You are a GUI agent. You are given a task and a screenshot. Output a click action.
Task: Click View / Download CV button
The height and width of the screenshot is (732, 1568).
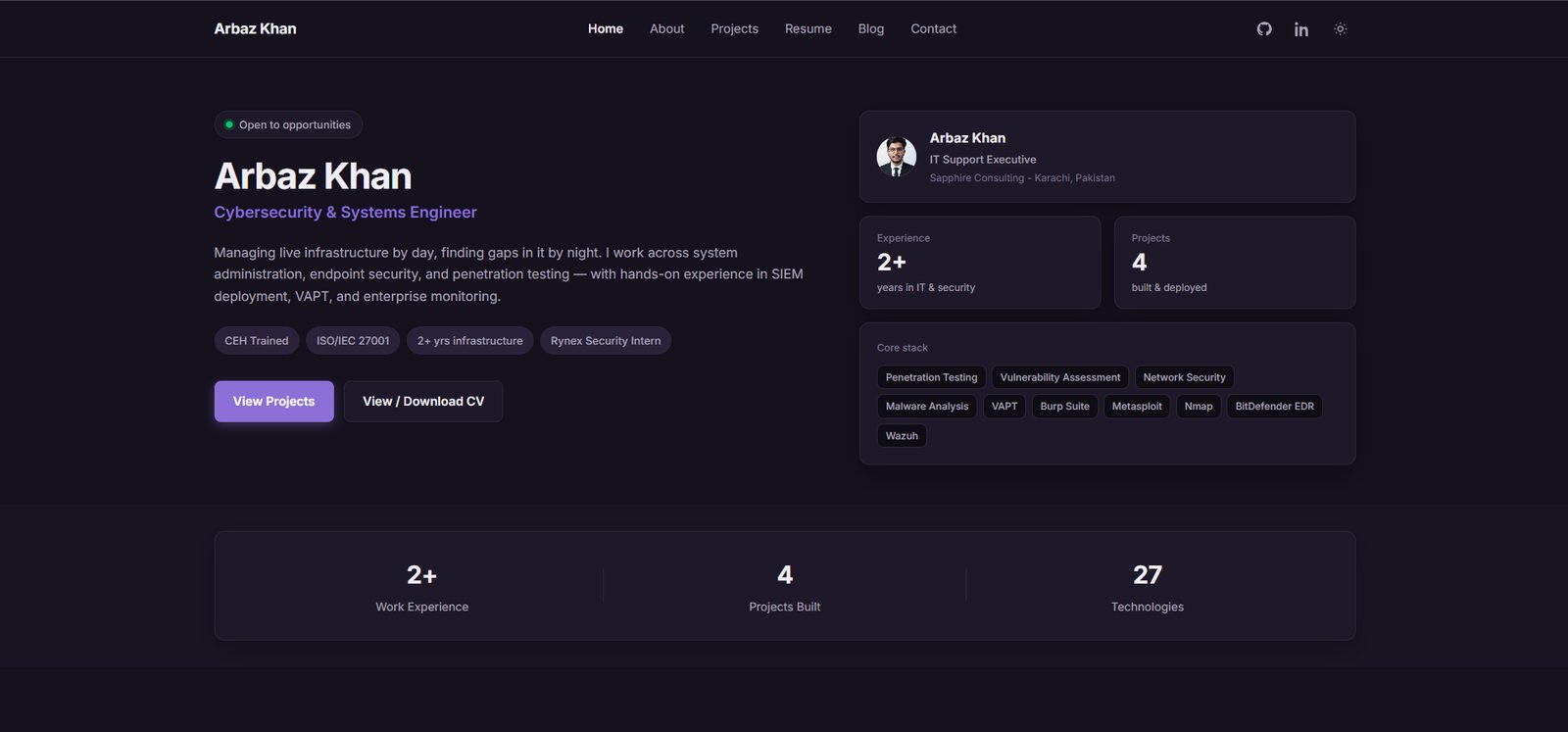423,401
